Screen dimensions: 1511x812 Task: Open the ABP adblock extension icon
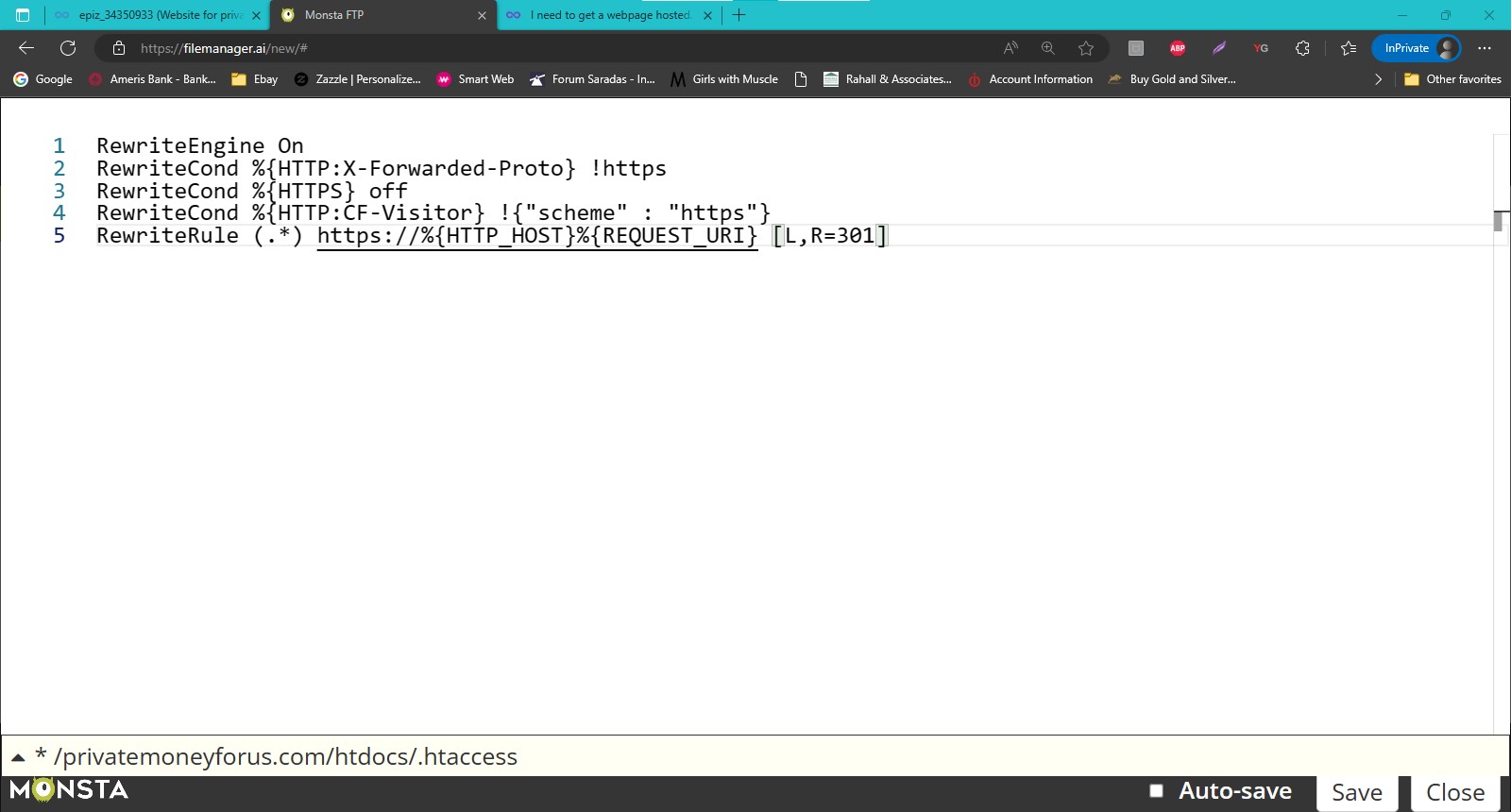[x=1178, y=48]
